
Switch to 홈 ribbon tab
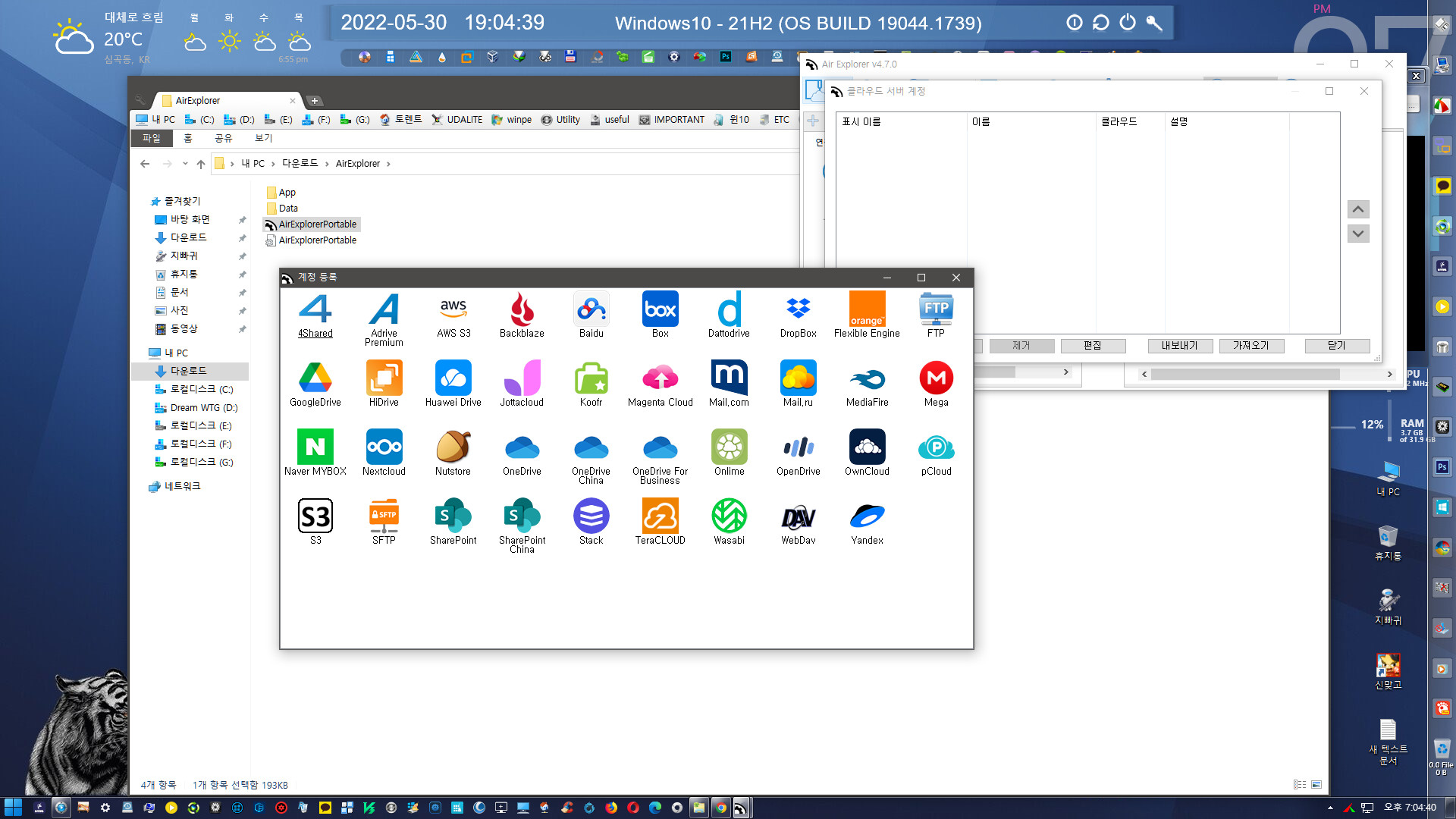(188, 138)
